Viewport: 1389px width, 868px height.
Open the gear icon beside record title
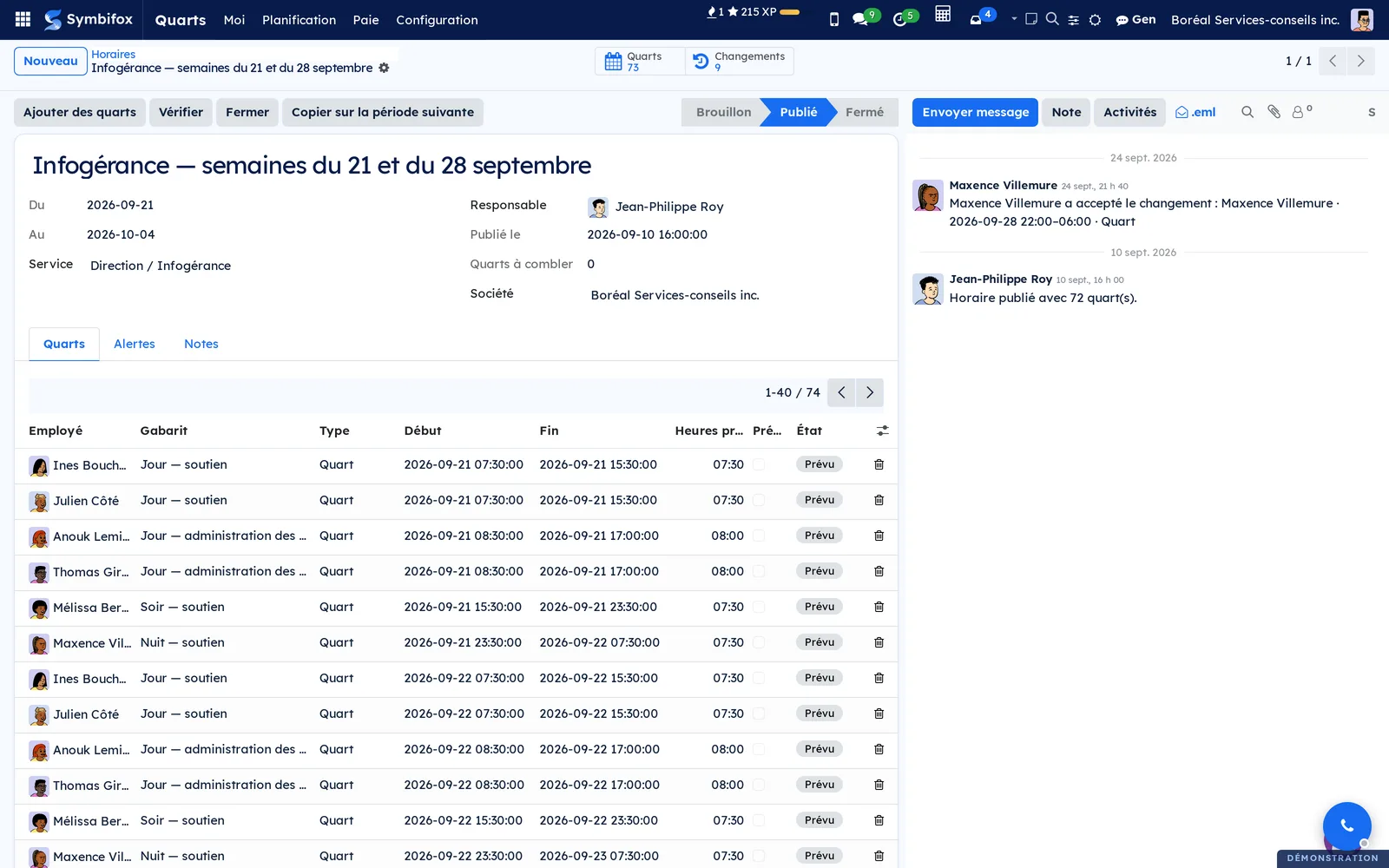(x=384, y=68)
